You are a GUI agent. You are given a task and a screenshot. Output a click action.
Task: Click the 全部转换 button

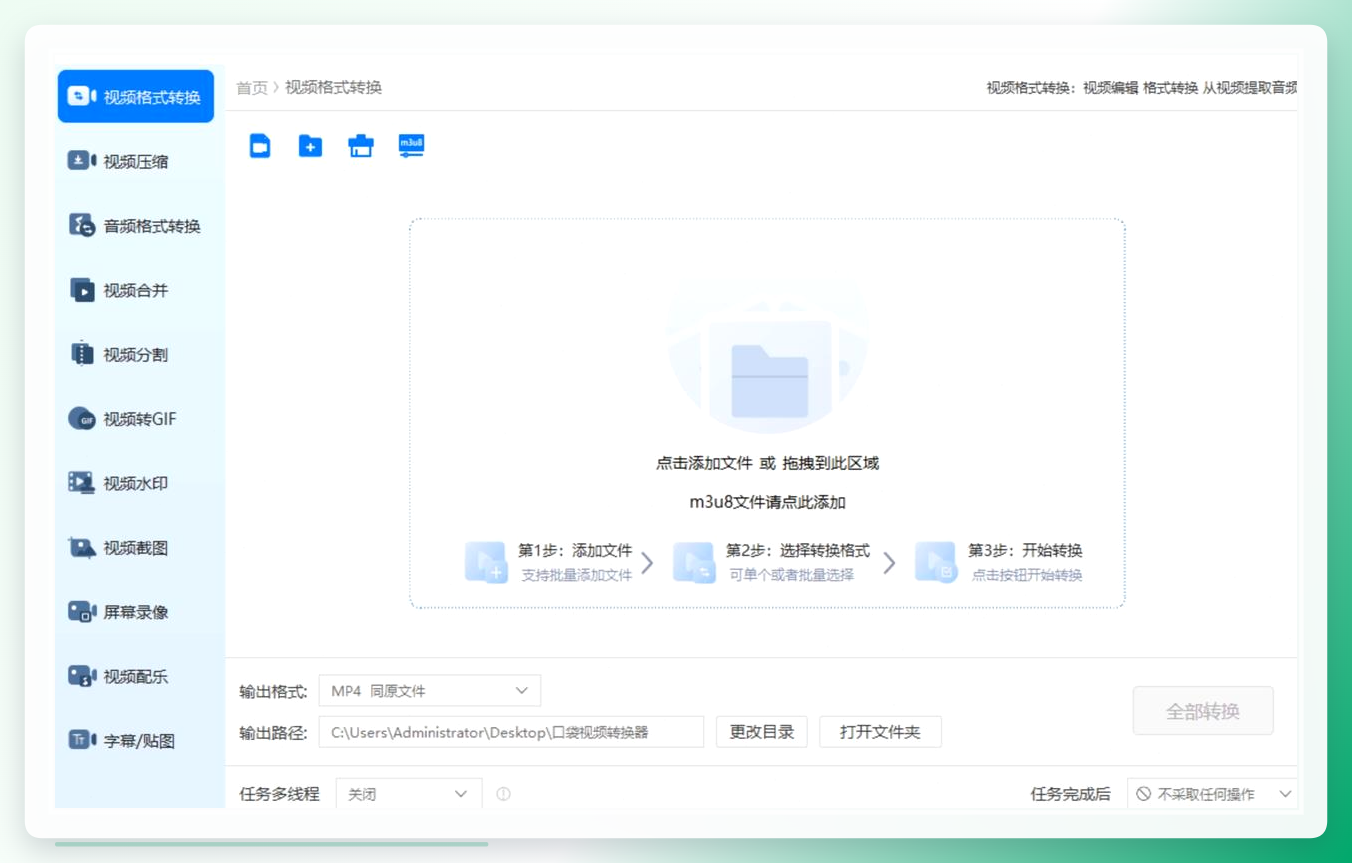(1203, 711)
